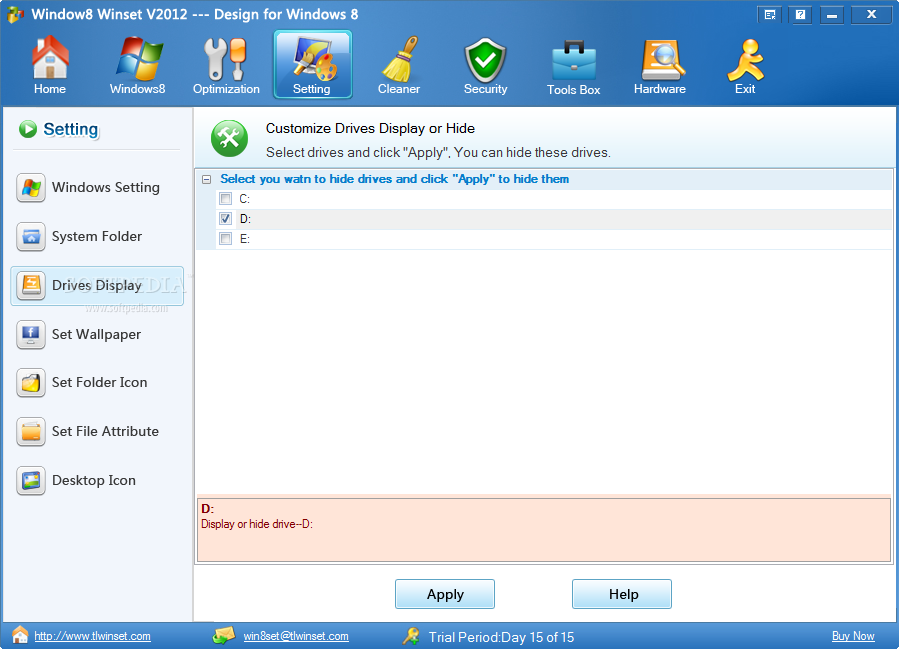
Task: Open the Hardware magnifier icon
Action: click(662, 60)
